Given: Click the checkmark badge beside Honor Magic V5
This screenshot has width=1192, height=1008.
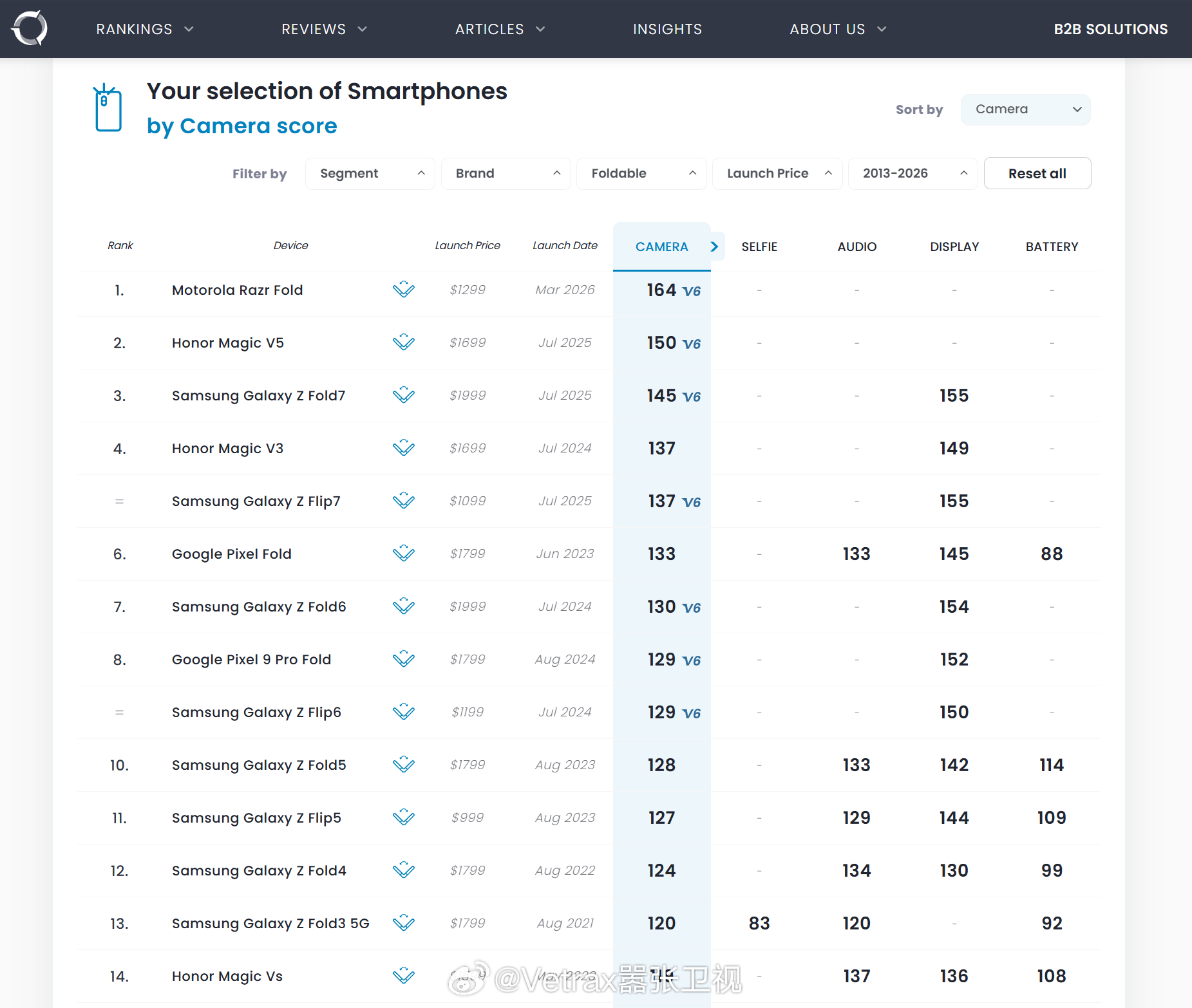Looking at the screenshot, I should tap(404, 342).
